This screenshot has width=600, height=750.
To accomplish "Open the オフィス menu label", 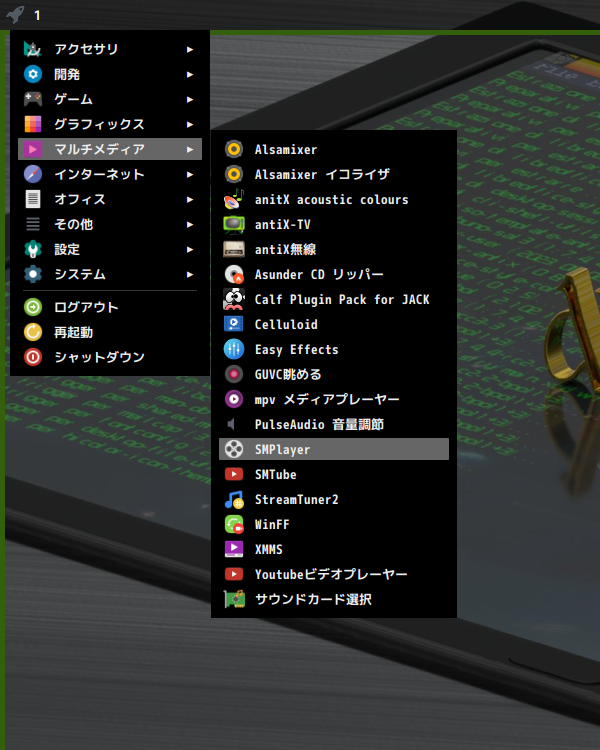I will tap(79, 199).
